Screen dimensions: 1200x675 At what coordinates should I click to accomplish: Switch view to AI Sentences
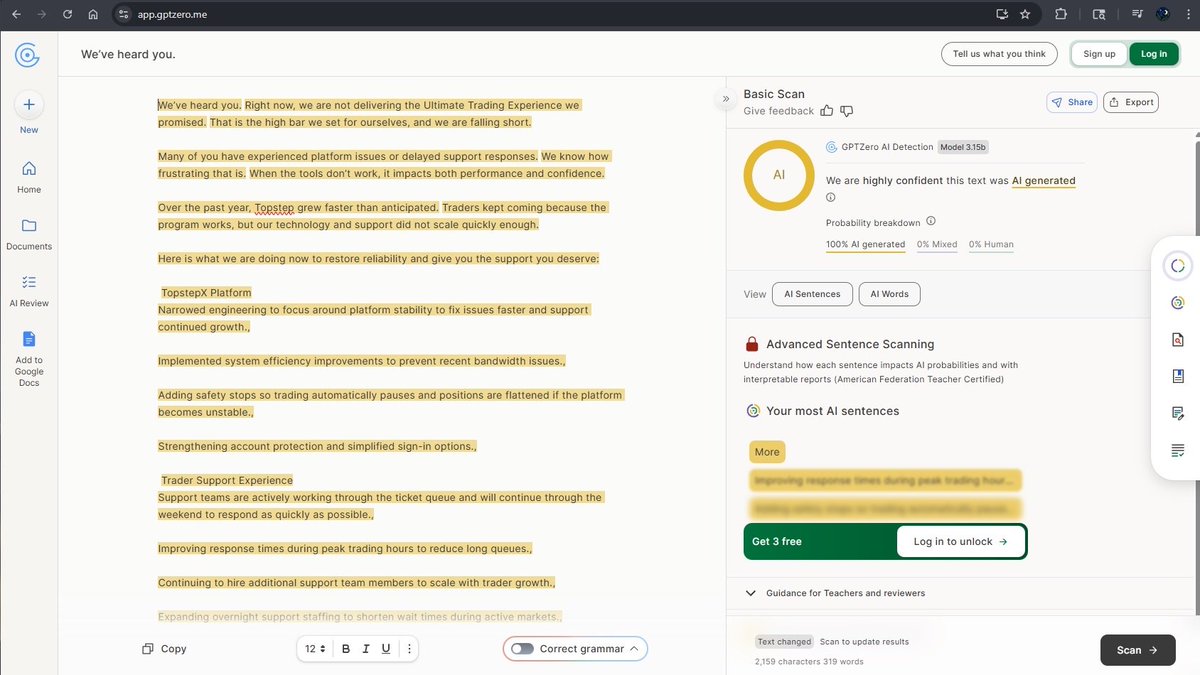click(812, 294)
